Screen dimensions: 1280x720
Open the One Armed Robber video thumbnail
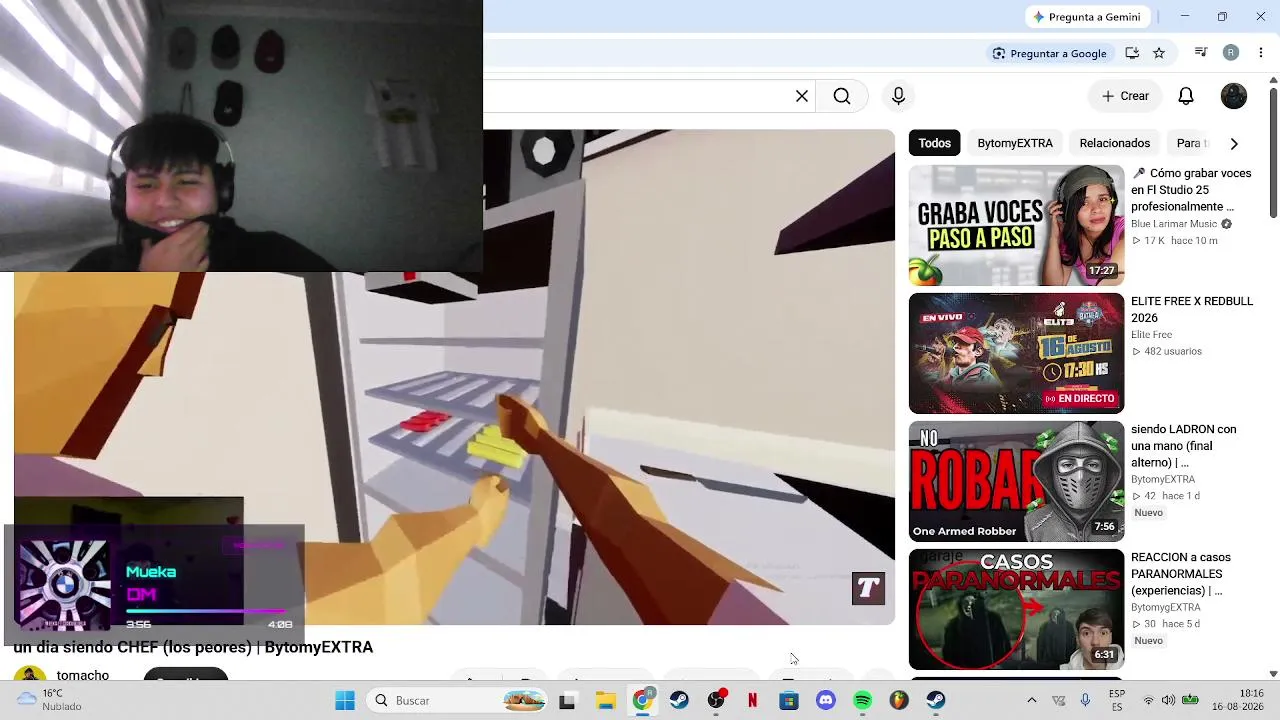[1016, 481]
